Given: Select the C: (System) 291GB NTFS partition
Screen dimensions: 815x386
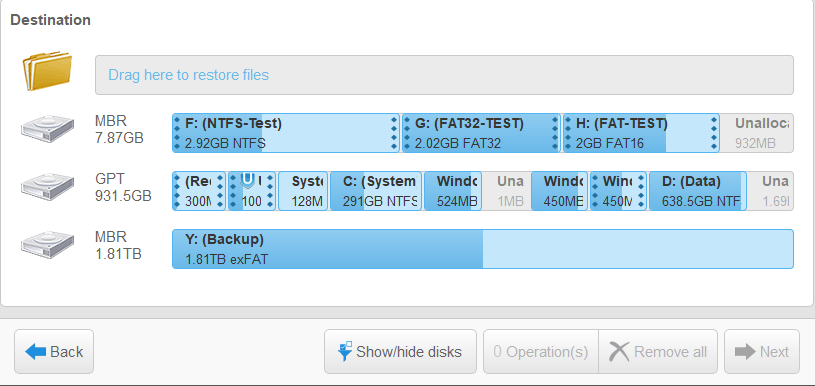Looking at the screenshot, I should (376, 191).
